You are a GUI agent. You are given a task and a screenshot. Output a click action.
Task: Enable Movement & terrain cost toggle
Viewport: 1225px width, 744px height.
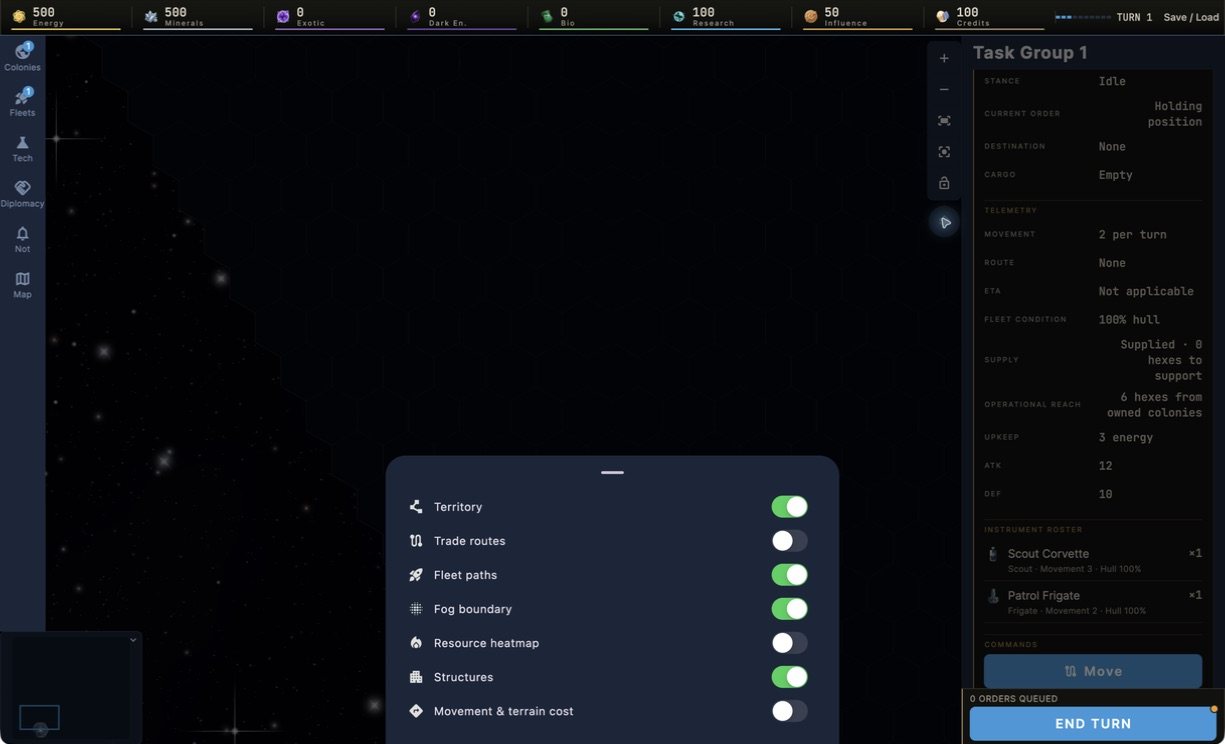789,711
